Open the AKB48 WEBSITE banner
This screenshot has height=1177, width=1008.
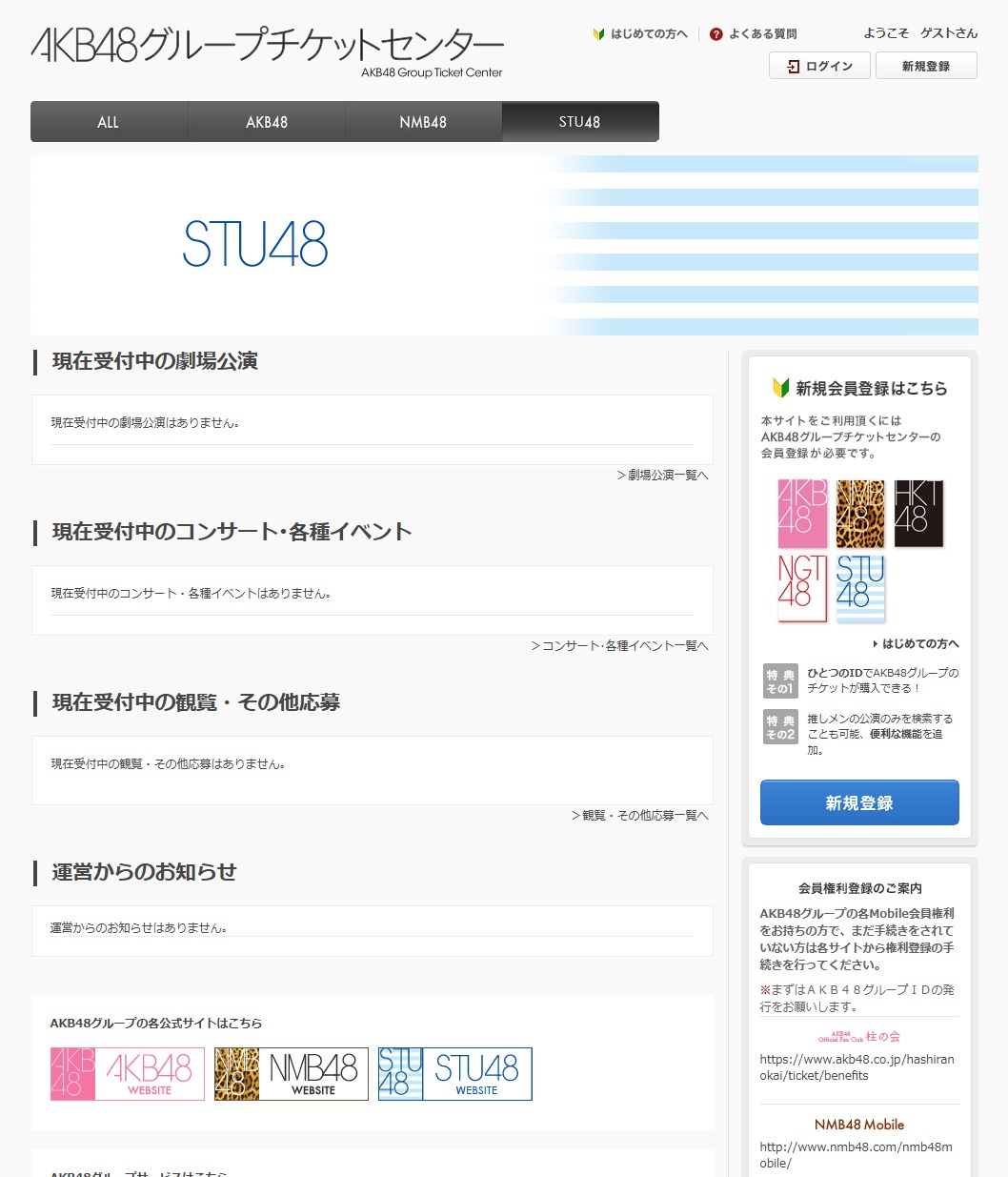(128, 1074)
